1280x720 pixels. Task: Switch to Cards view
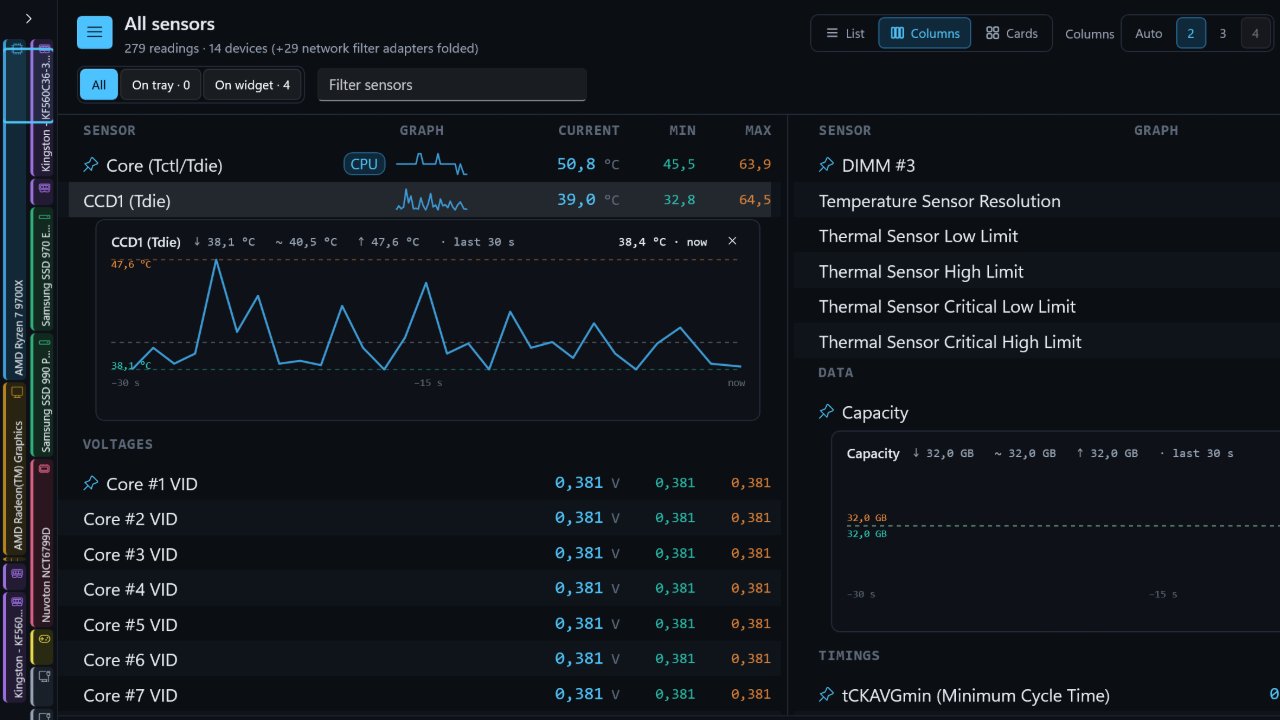coord(1011,33)
